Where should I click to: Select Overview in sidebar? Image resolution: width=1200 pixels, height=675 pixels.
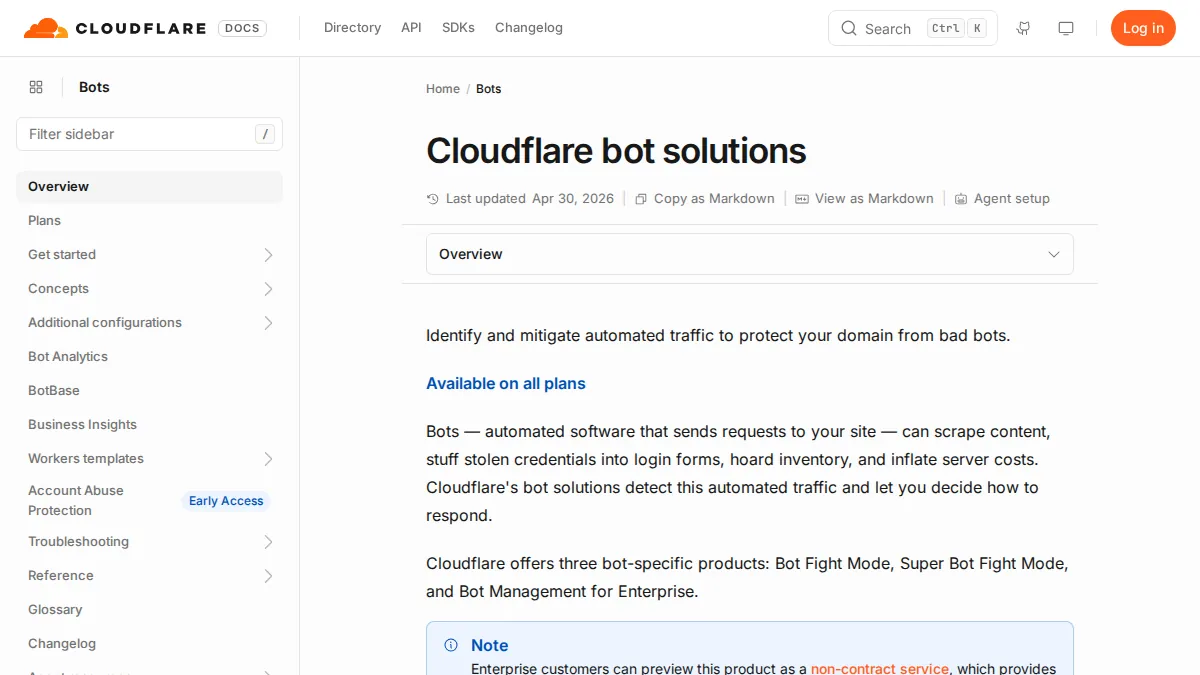point(149,187)
